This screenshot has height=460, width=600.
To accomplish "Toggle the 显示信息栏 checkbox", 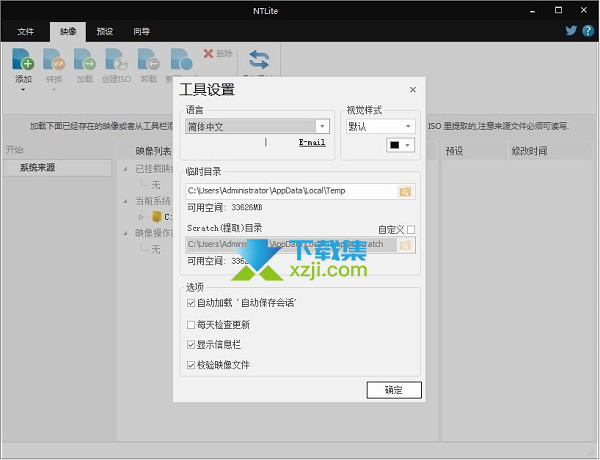I will pos(191,345).
